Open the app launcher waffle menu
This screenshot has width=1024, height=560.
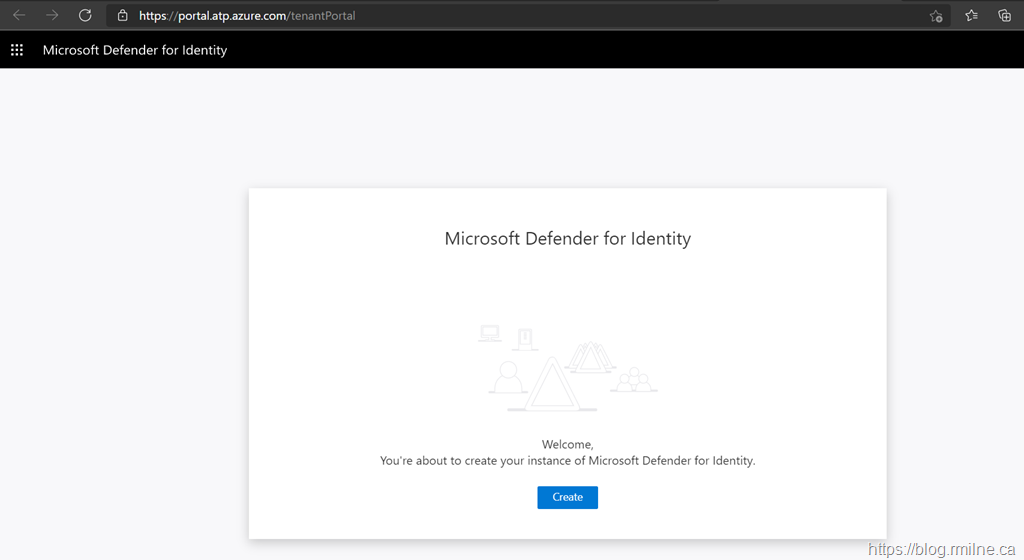point(17,50)
